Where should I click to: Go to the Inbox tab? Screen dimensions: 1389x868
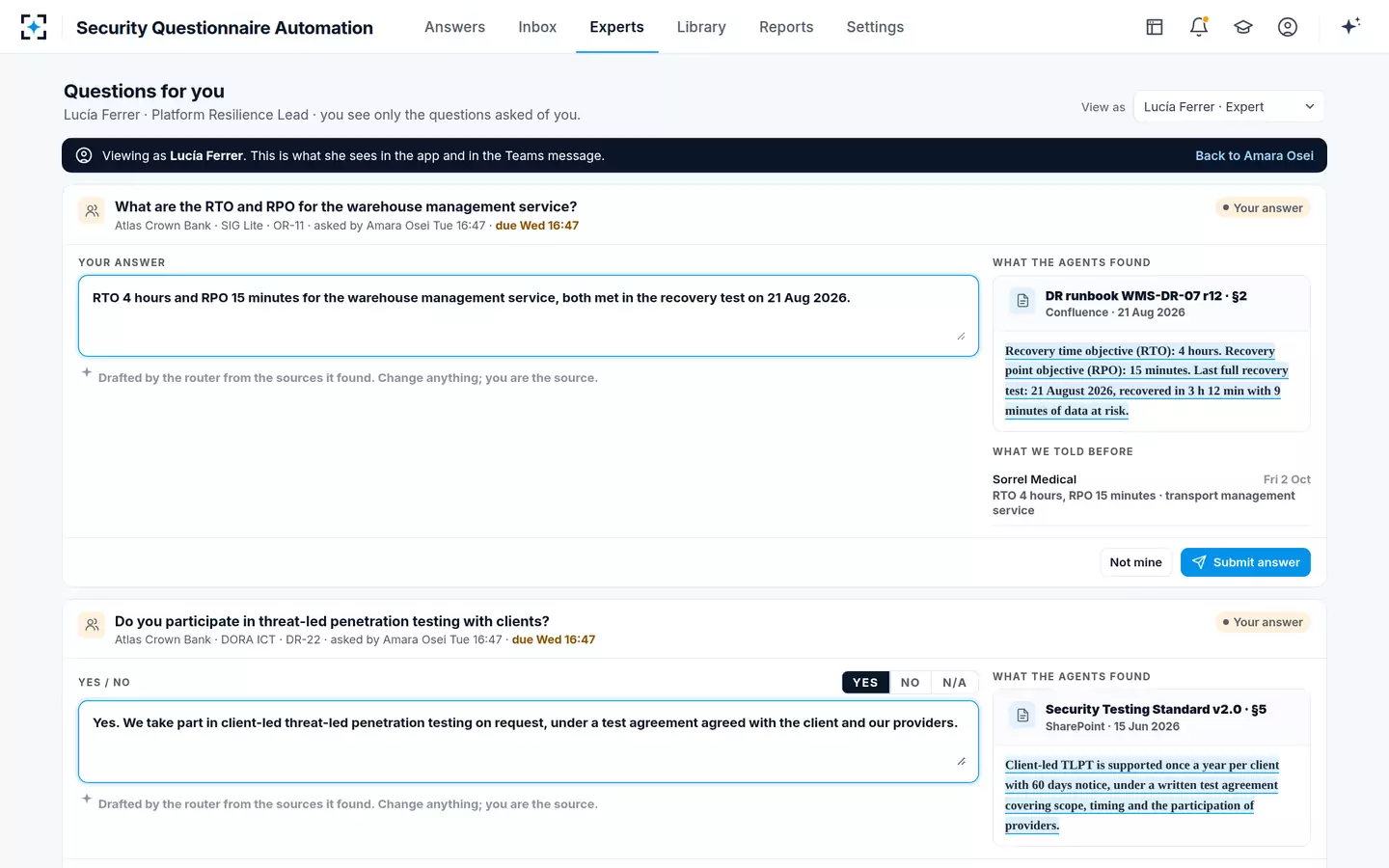pos(537,27)
